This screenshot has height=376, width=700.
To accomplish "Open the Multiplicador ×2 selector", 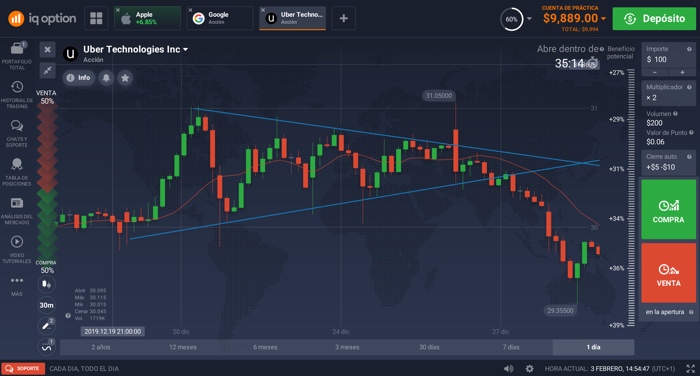I will coord(668,93).
